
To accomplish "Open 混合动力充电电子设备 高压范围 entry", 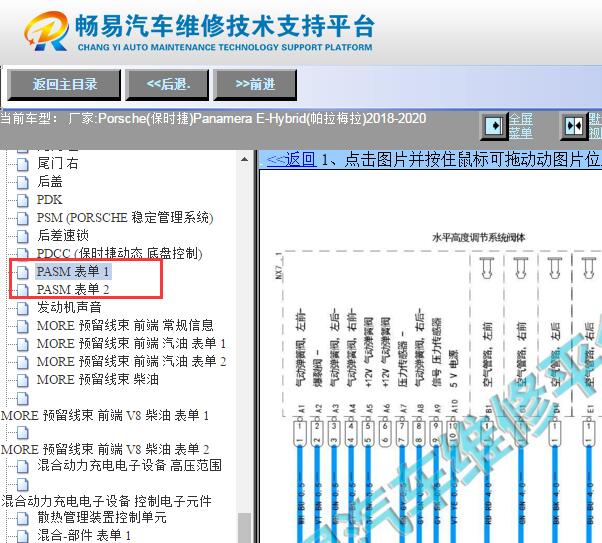I will point(129,465).
